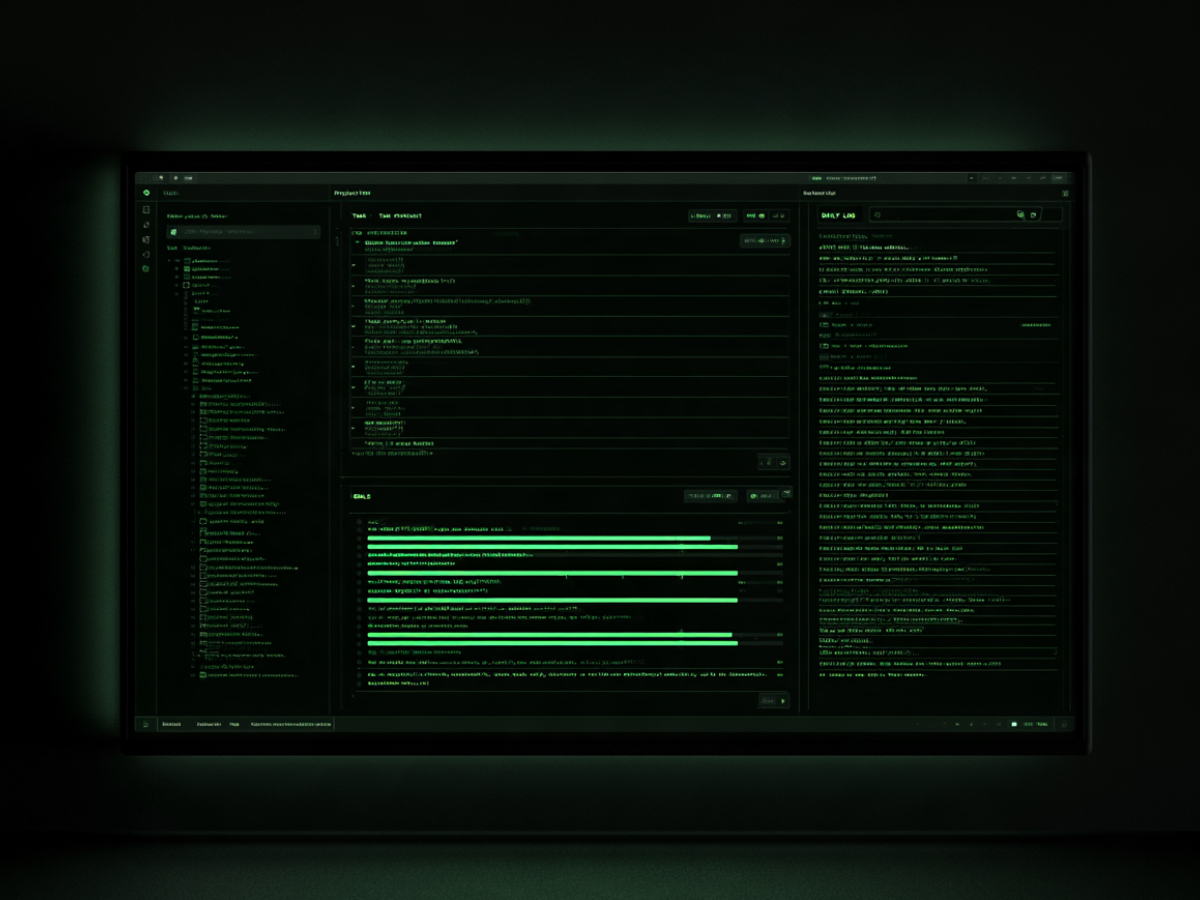Click the "DAILY LOG" heading in the right panel
Image resolution: width=1200 pixels, height=900 pixels.
click(x=838, y=215)
